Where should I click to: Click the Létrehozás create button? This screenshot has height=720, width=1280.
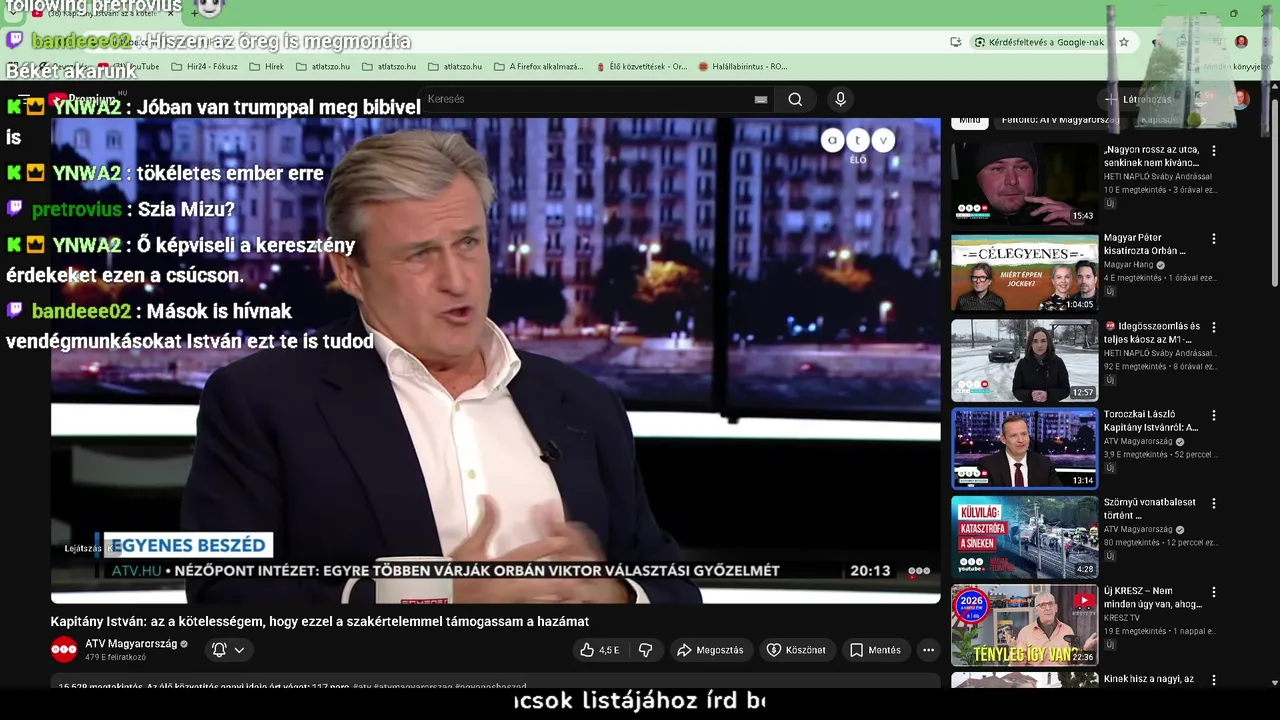[1138, 99]
